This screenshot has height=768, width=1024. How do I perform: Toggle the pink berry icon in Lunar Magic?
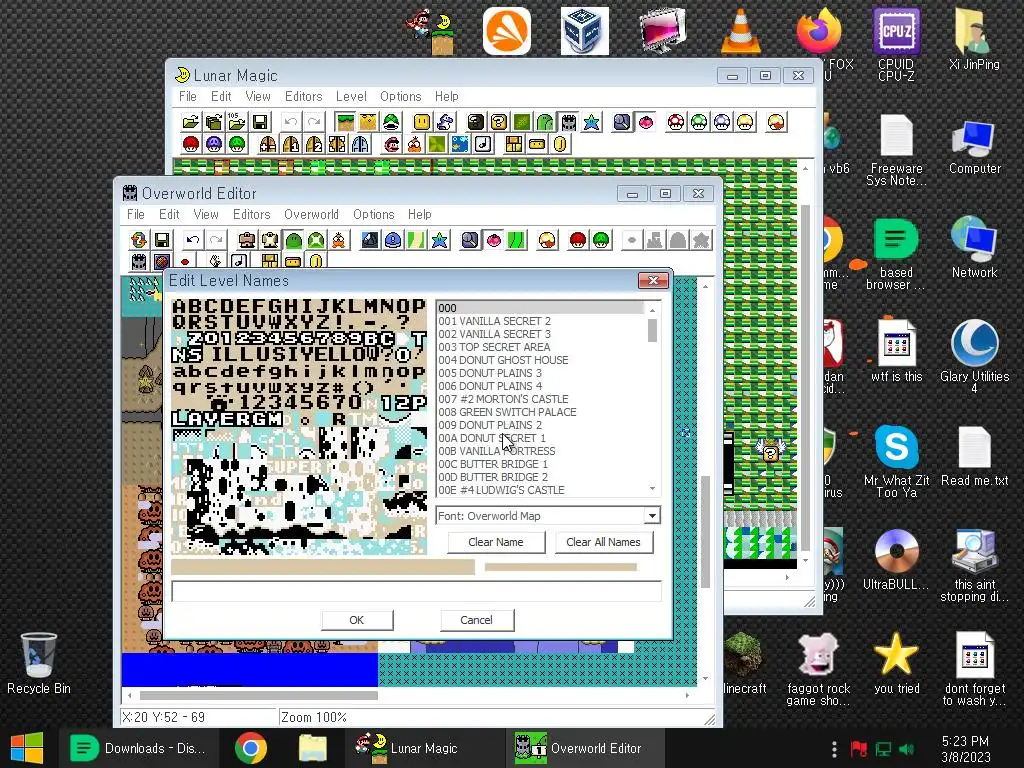click(645, 122)
